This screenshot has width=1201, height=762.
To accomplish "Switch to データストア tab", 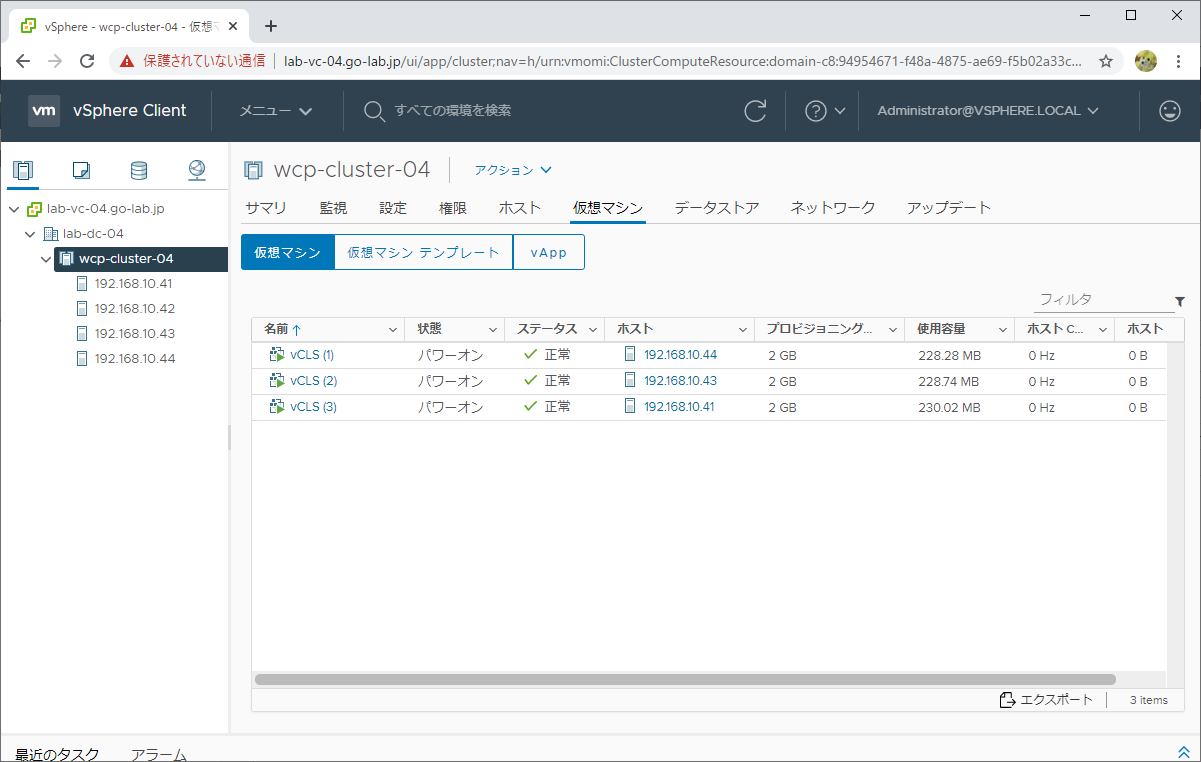I will [x=717, y=208].
